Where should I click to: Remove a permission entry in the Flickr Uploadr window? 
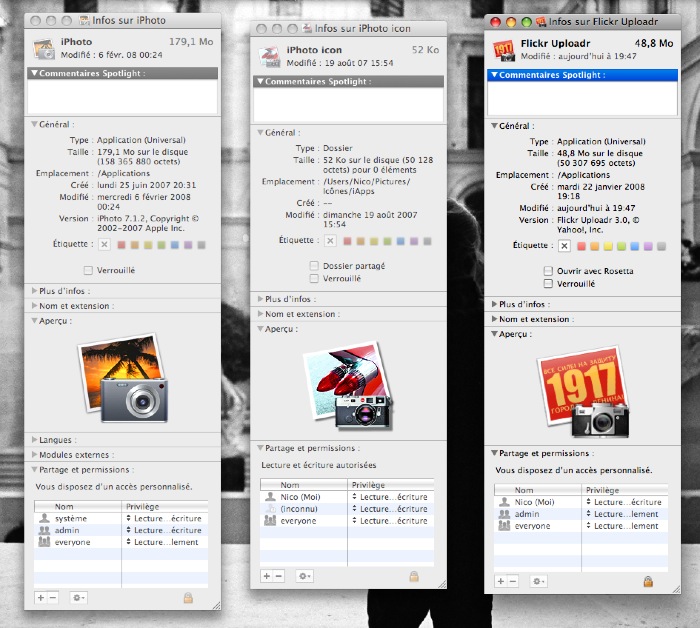[512, 581]
